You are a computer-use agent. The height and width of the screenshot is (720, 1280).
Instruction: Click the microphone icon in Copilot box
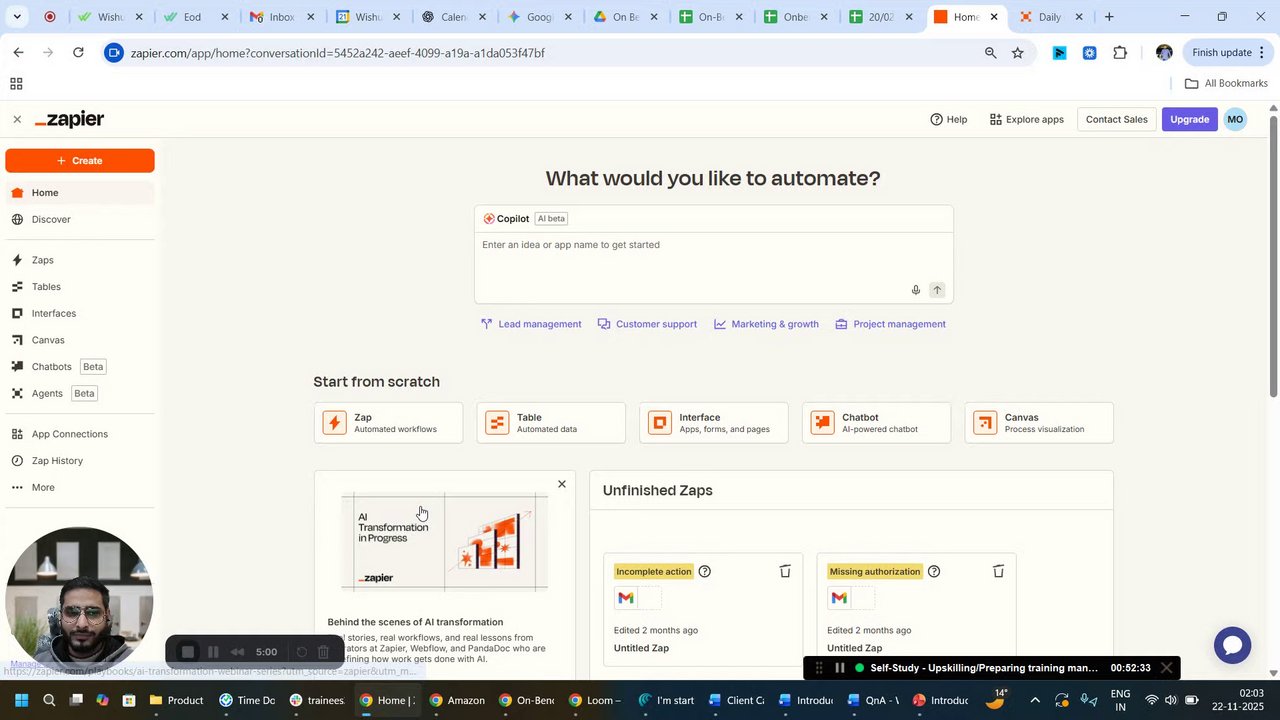[915, 290]
